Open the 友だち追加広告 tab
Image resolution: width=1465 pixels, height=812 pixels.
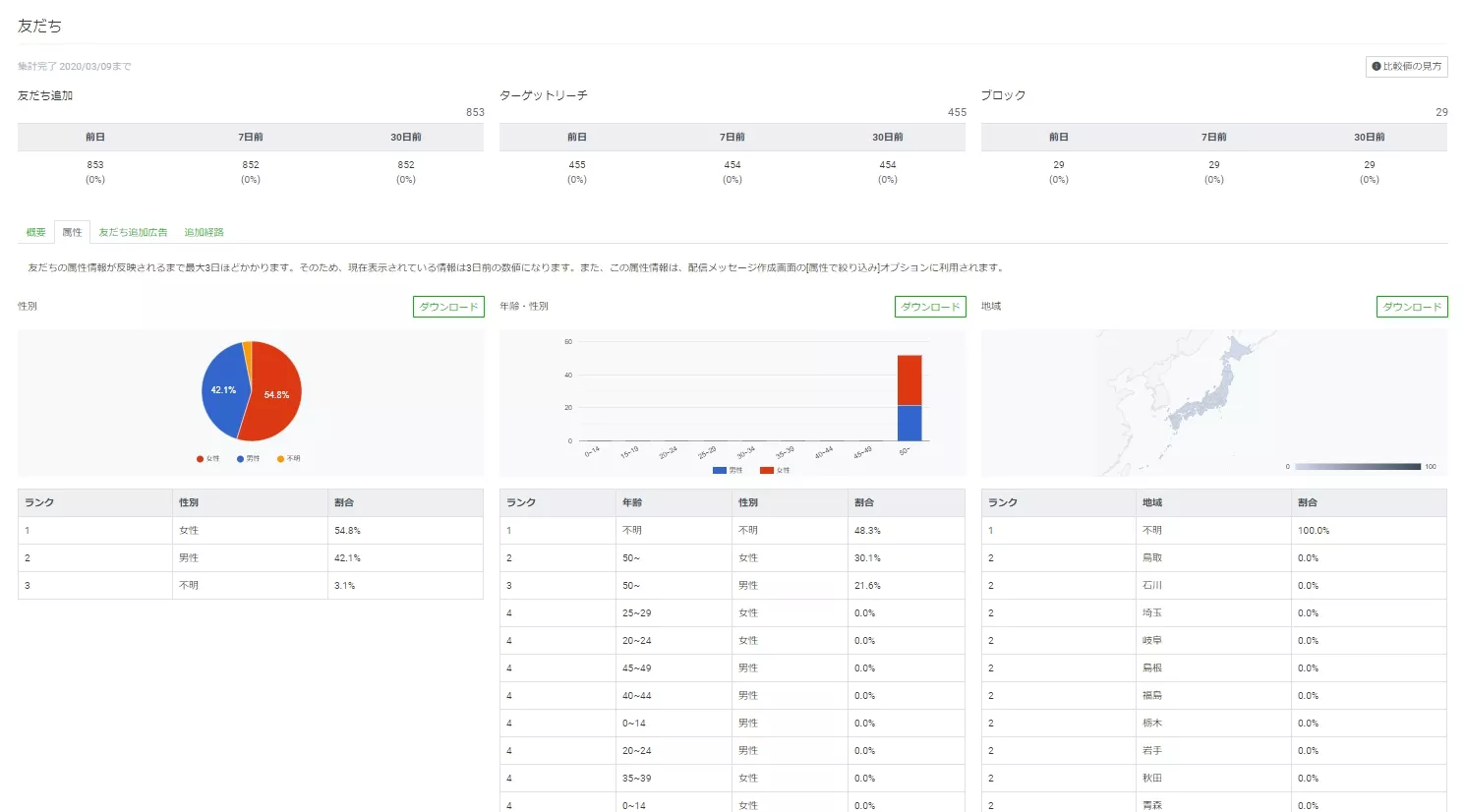pos(133,233)
